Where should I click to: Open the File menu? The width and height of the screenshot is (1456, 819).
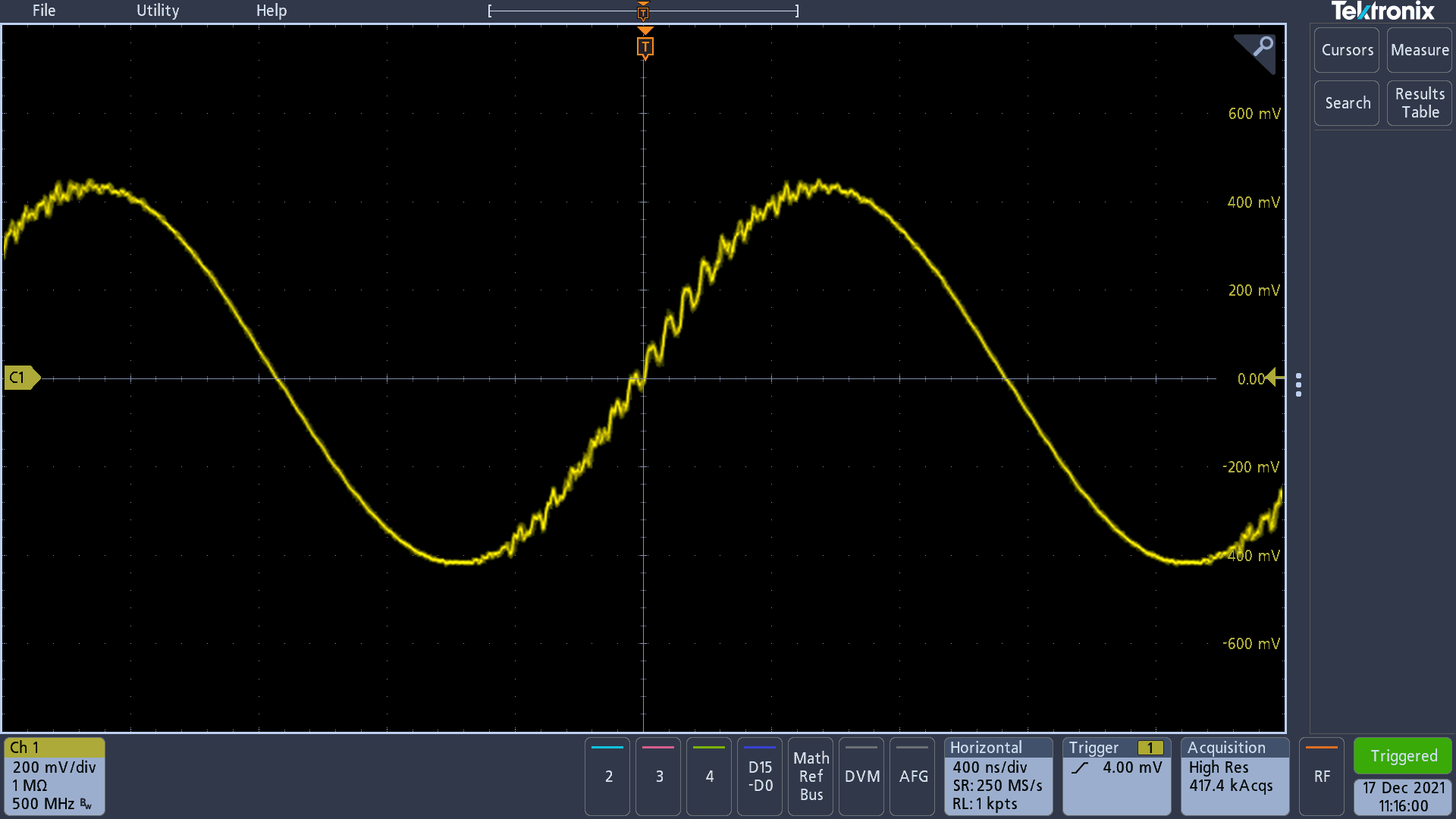pyautogui.click(x=43, y=11)
